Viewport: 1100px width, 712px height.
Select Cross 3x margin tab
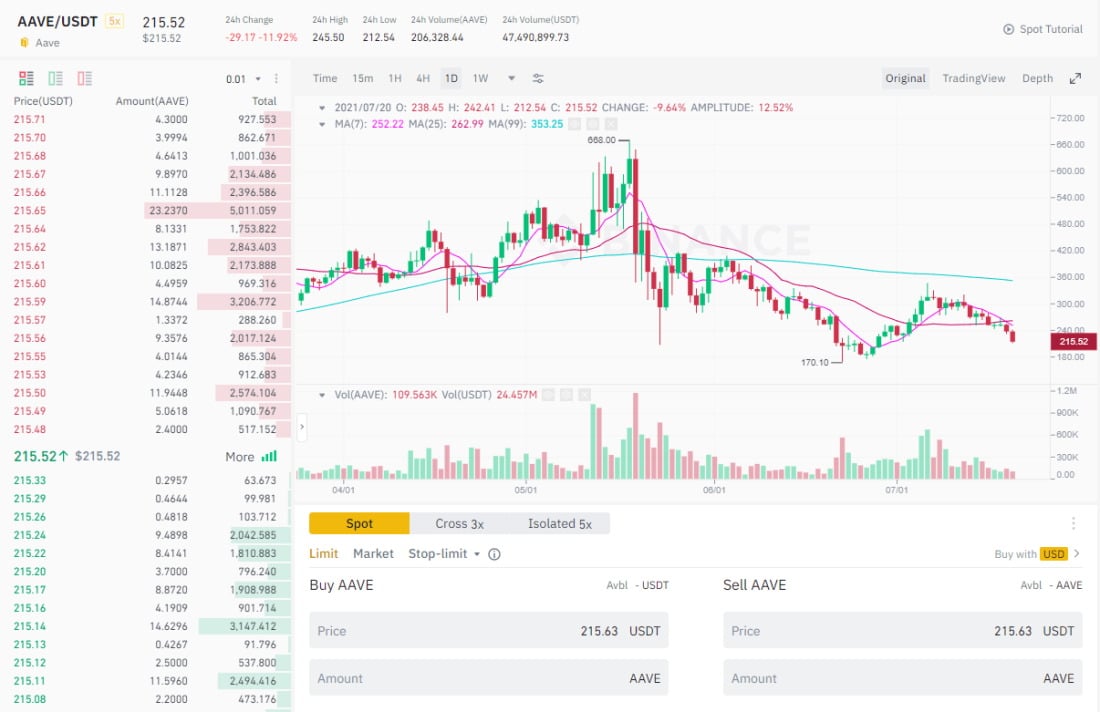(460, 523)
